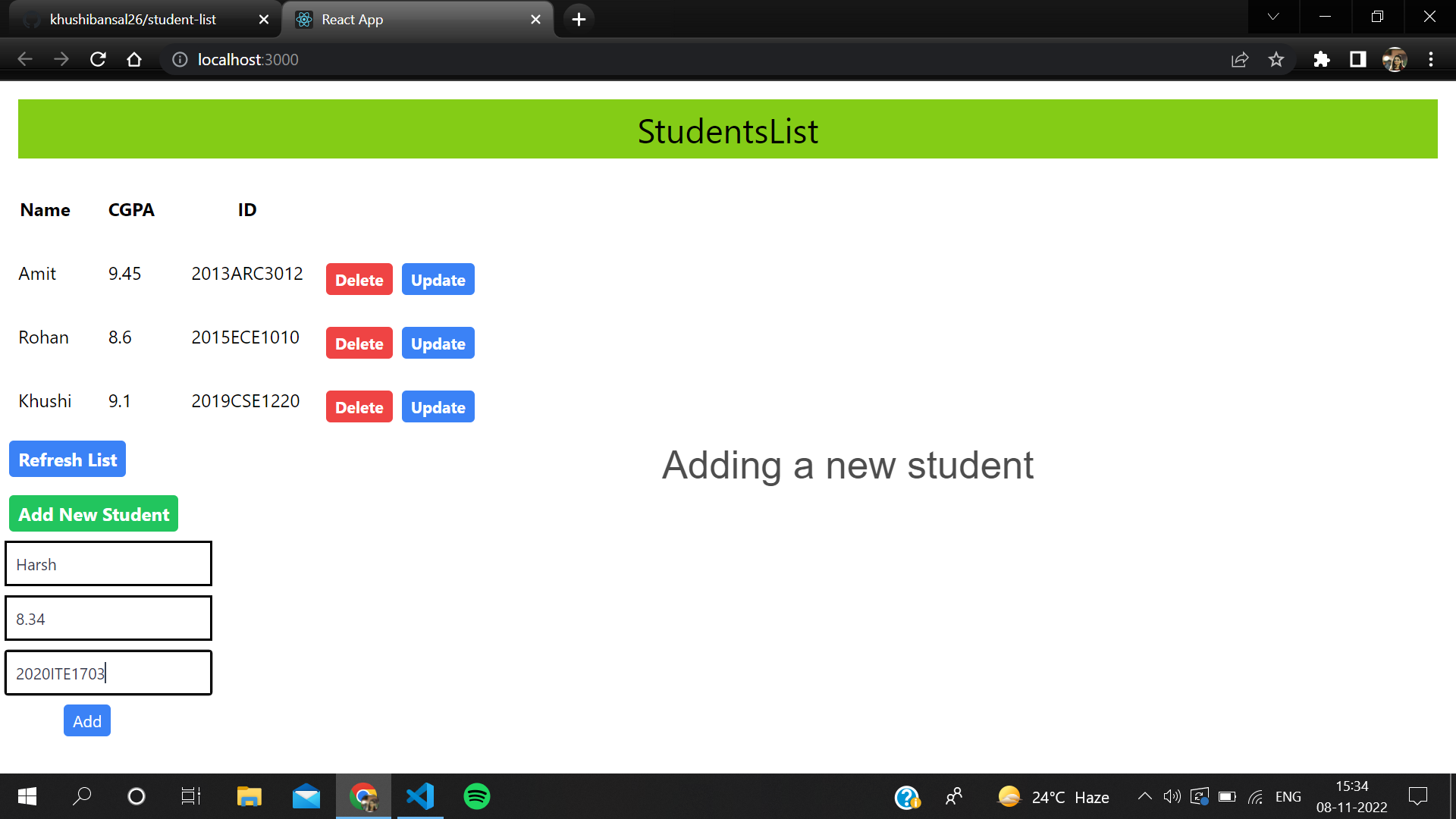Open File Explorer from the taskbar
This screenshot has width=1456, height=819.
pyautogui.click(x=249, y=796)
